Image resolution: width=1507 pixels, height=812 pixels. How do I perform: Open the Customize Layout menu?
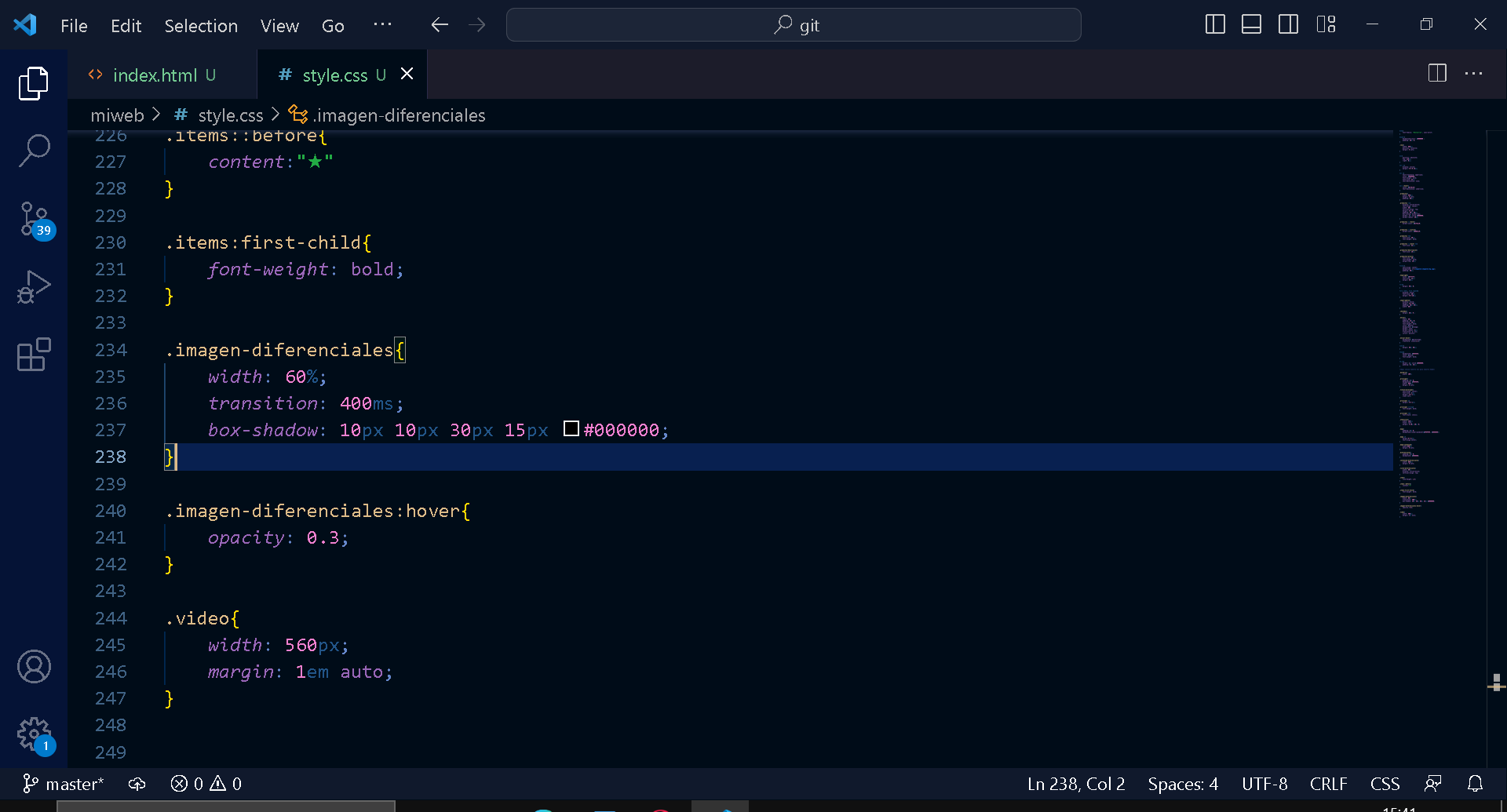click(1326, 25)
